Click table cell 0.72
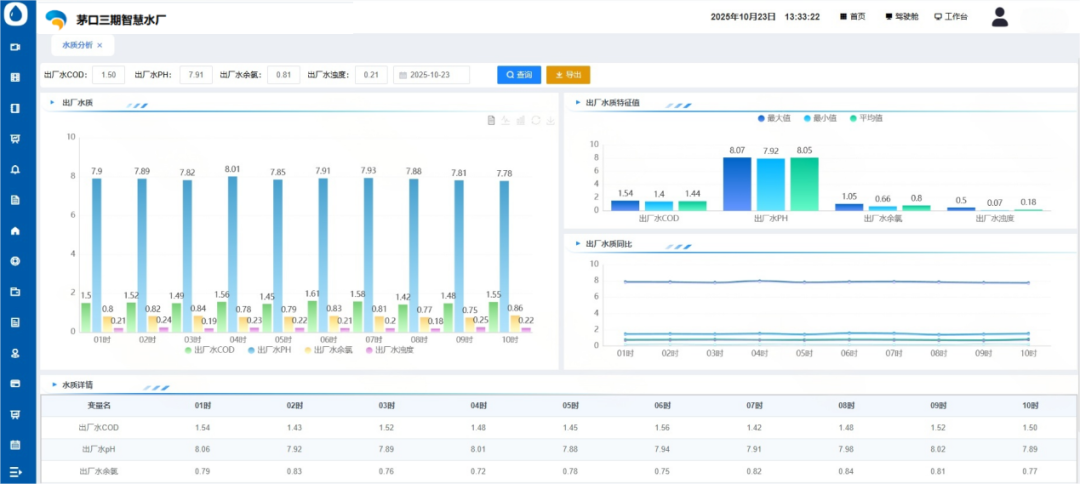Image resolution: width=1080 pixels, height=484 pixels. click(x=478, y=472)
